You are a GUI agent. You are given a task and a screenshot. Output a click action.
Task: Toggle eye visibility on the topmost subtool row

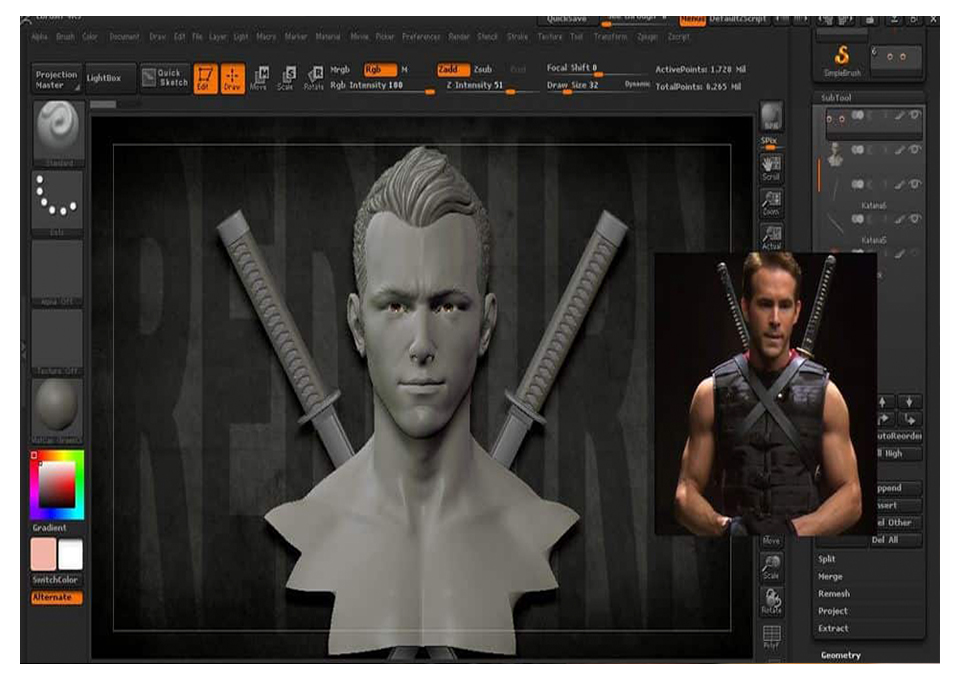[x=915, y=115]
